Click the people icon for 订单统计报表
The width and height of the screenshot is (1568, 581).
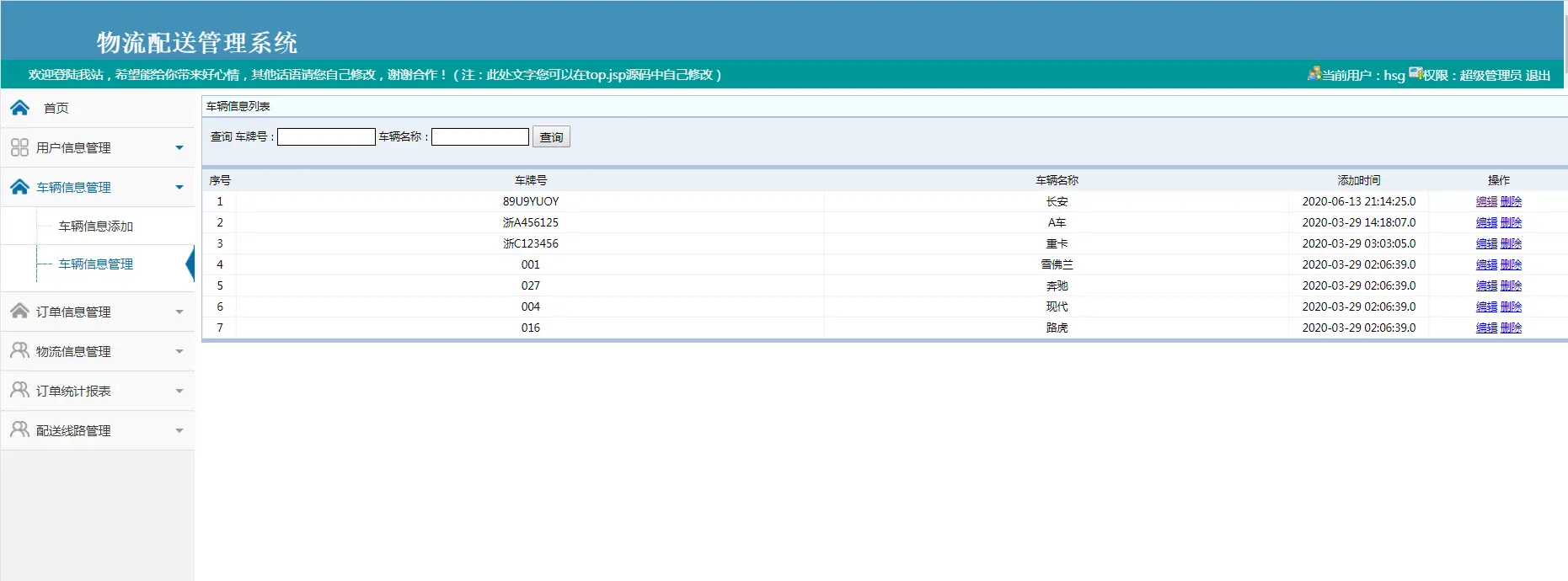(19, 391)
